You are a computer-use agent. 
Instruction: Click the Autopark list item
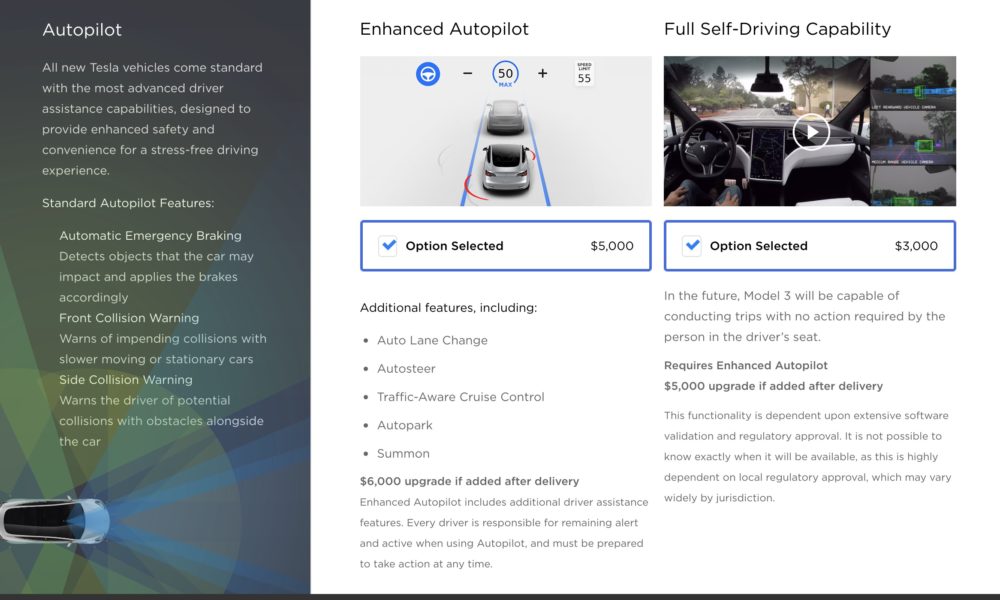(404, 425)
